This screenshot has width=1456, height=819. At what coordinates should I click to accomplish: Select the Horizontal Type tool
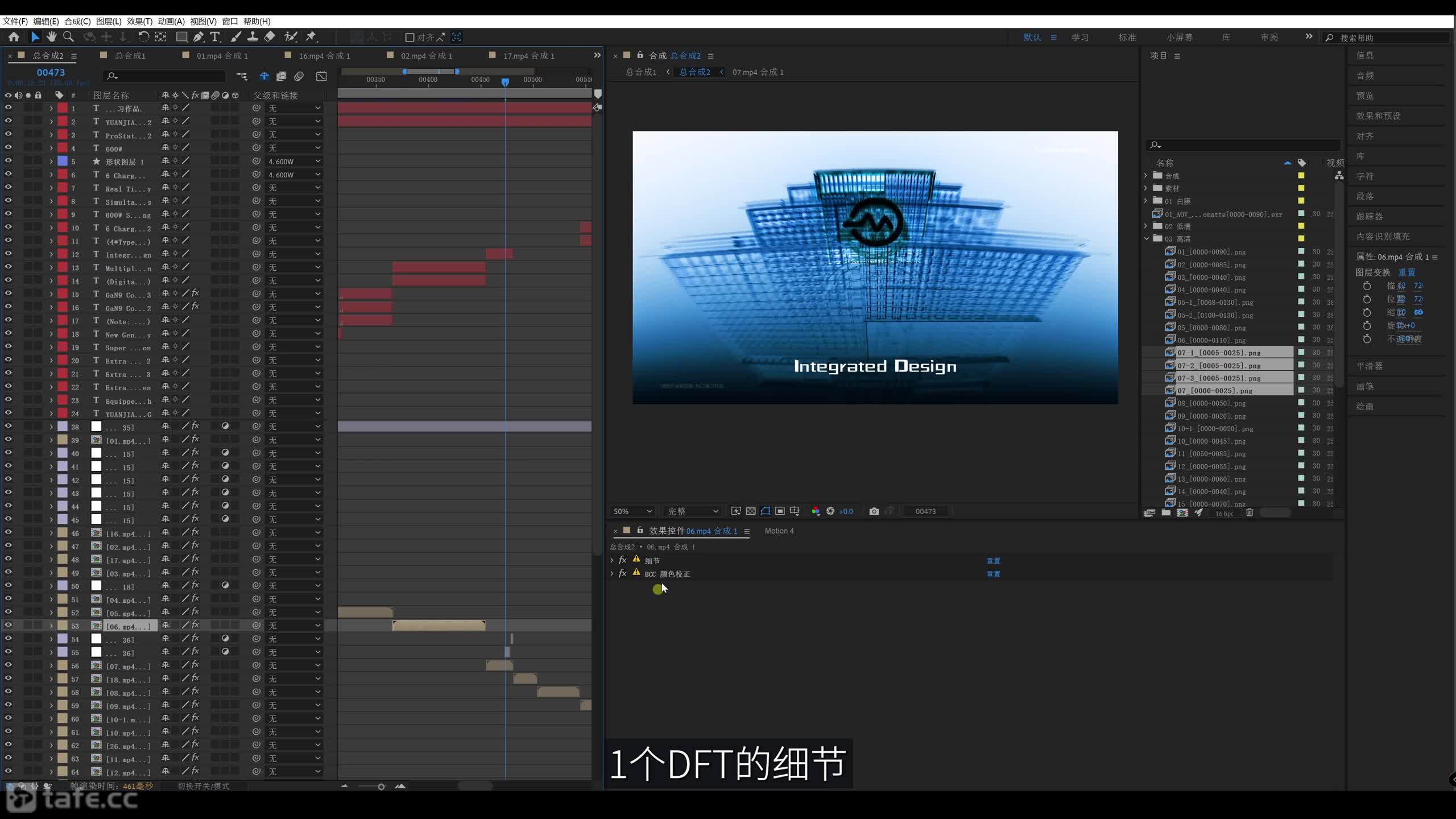point(215,37)
